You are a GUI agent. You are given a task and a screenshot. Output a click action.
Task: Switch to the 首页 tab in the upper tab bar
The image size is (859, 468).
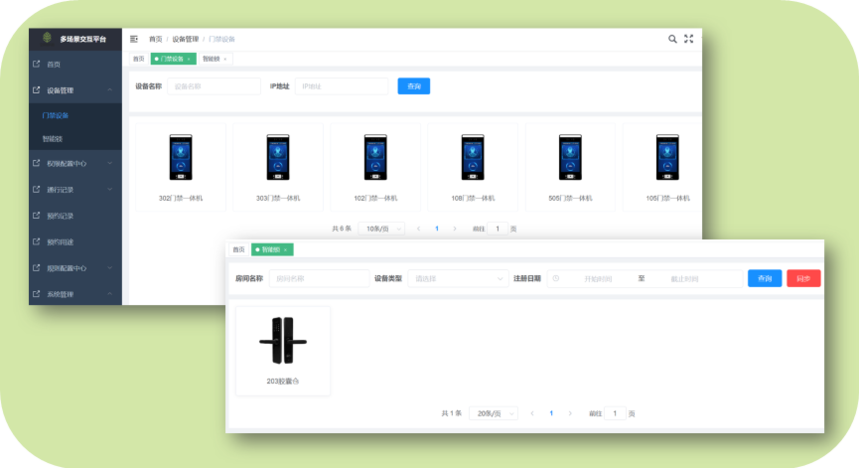[139, 59]
